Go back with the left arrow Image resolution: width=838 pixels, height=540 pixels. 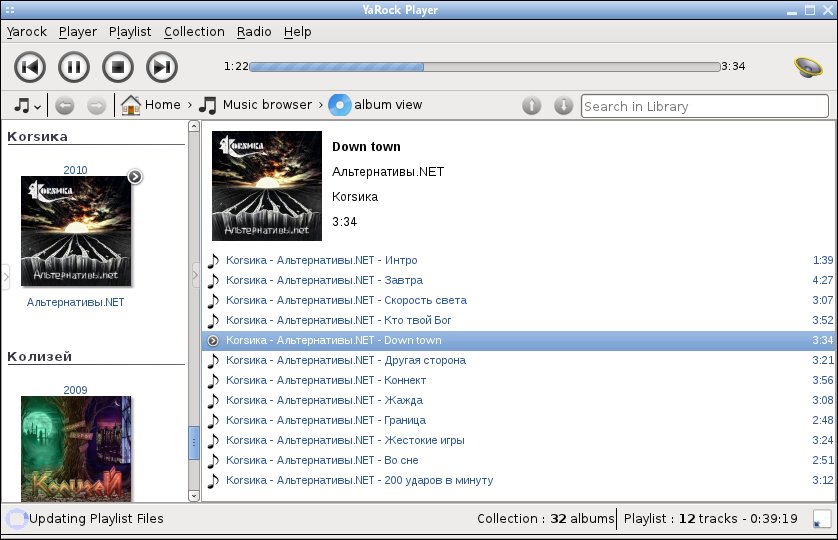pyautogui.click(x=65, y=105)
